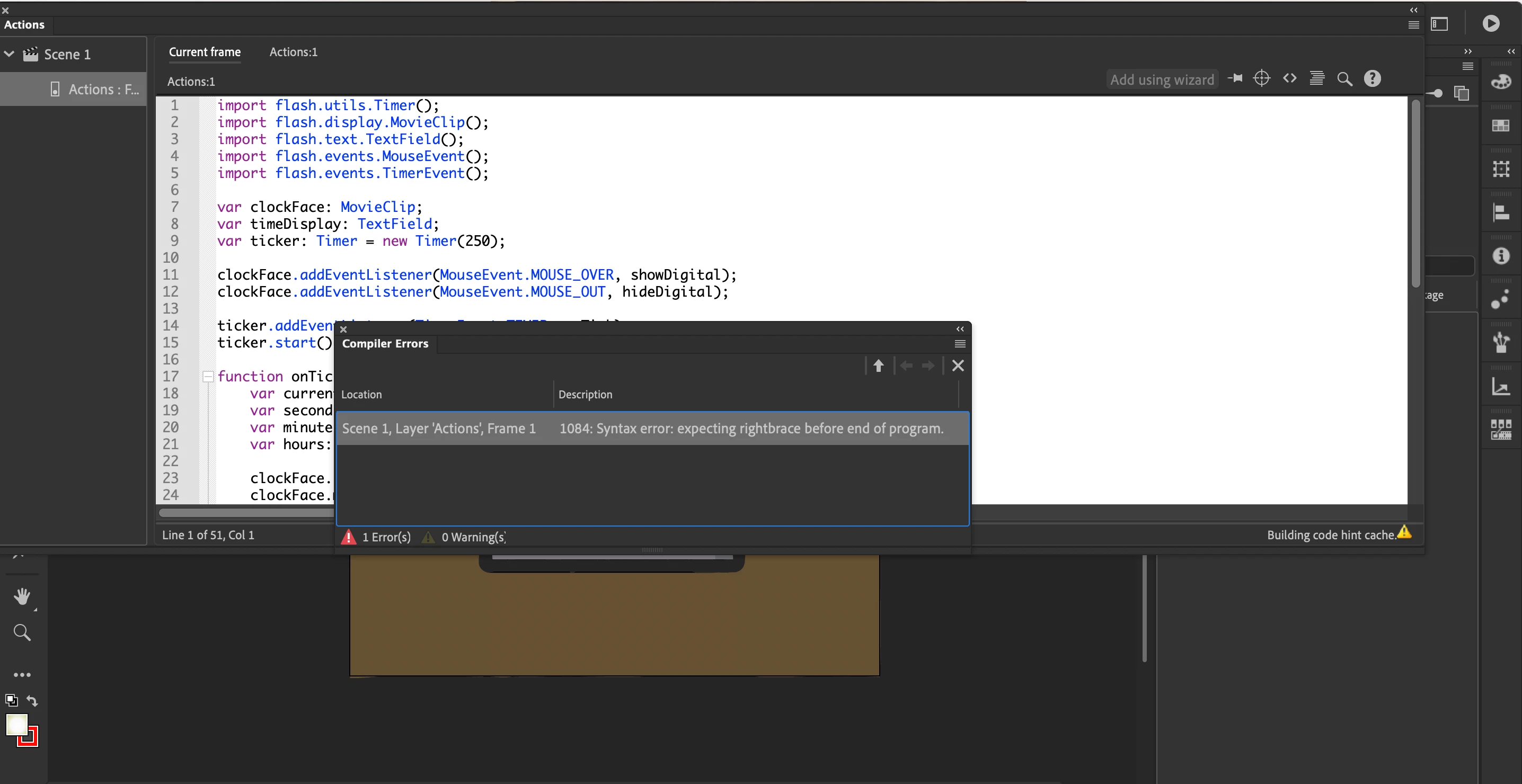Screen dimensions: 1522x784
Task: Click Swap colors arrow icon
Action: click(32, 701)
